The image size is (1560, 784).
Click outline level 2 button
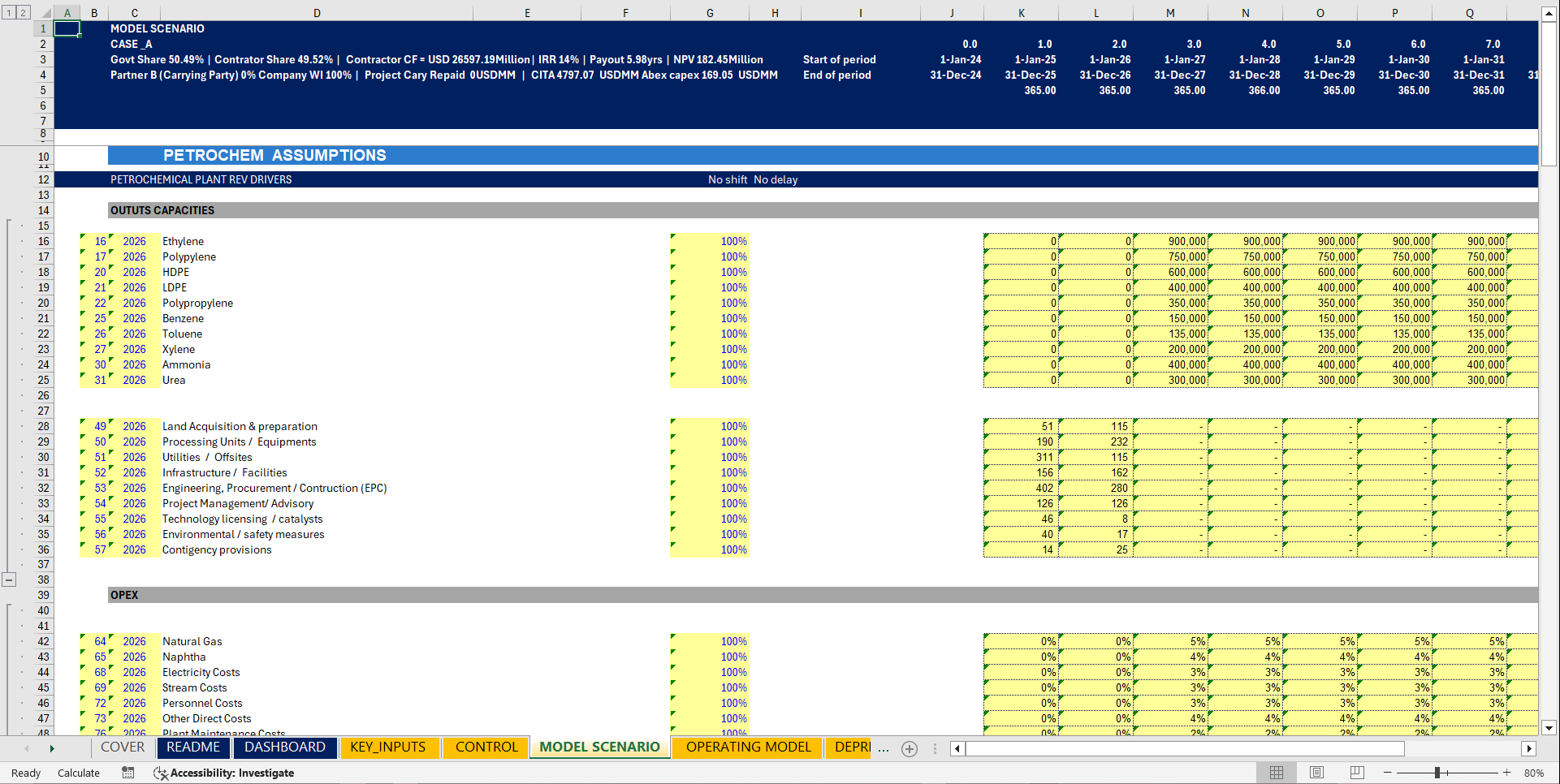21,13
